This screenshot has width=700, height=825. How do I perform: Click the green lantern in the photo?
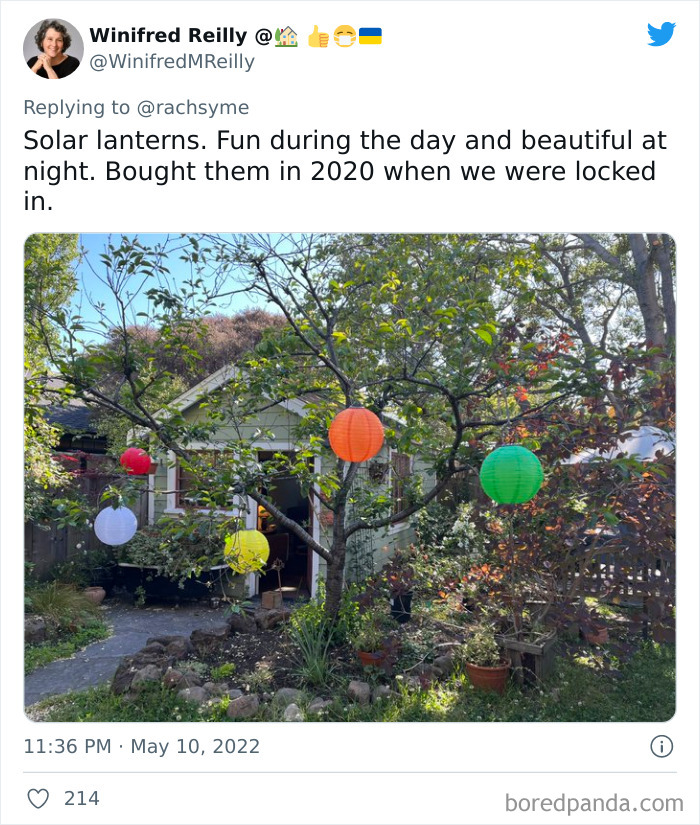click(x=511, y=475)
